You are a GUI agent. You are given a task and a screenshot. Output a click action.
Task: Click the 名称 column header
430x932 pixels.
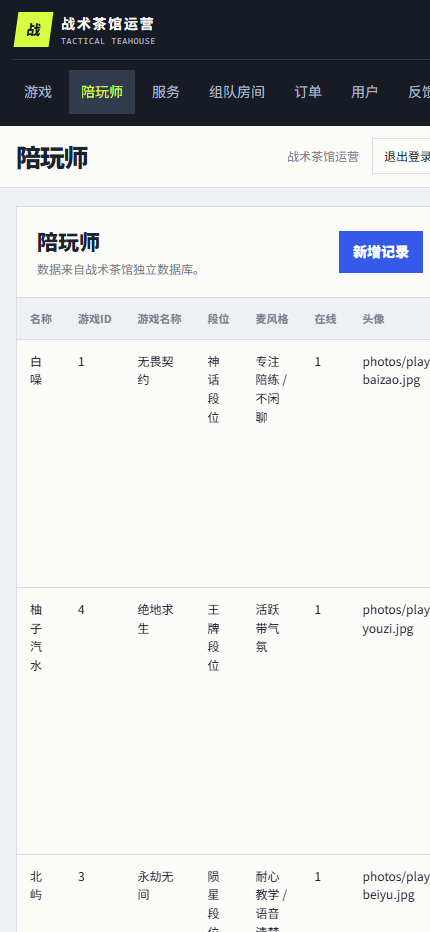pyautogui.click(x=41, y=319)
